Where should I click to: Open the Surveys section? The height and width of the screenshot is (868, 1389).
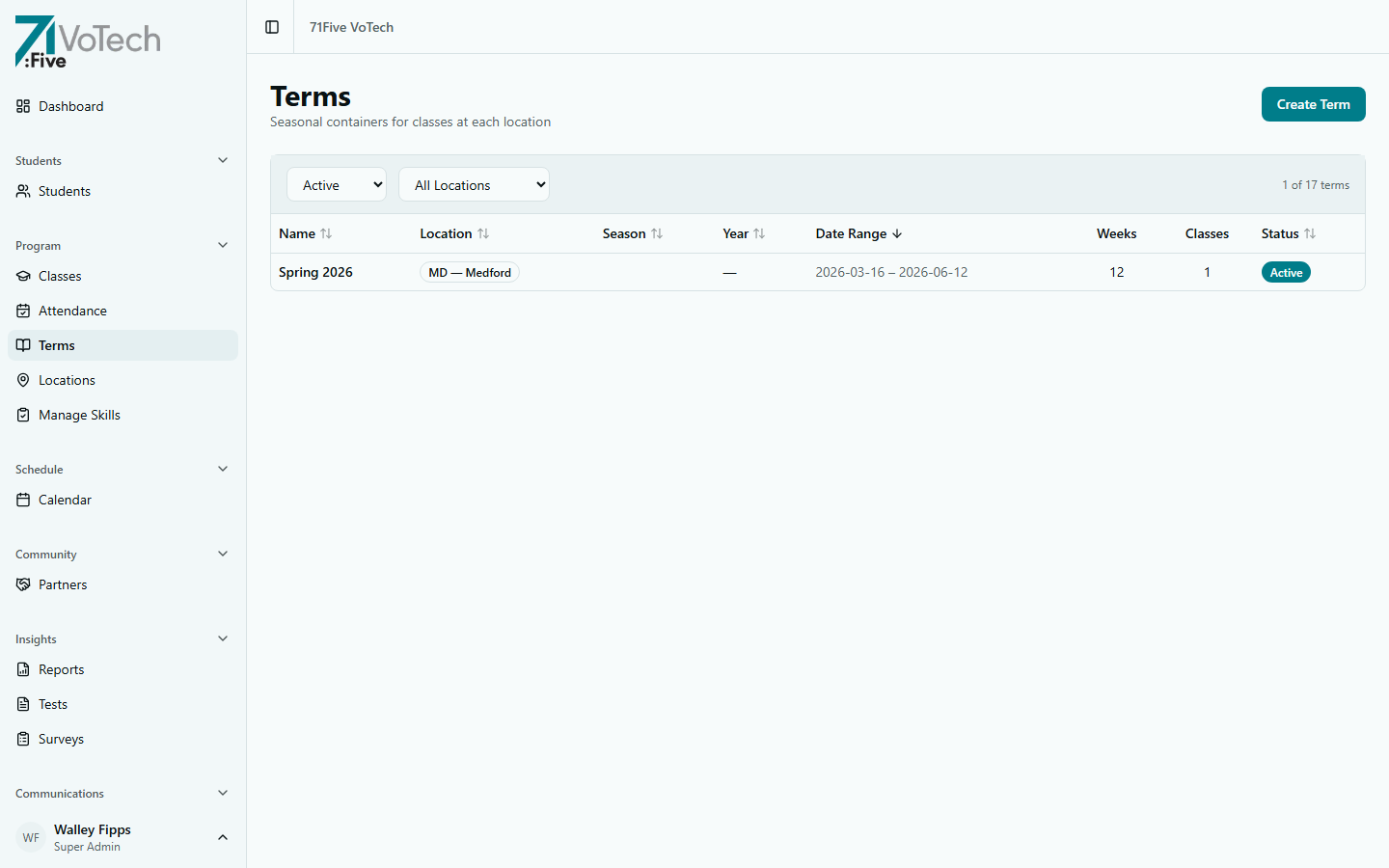61,738
